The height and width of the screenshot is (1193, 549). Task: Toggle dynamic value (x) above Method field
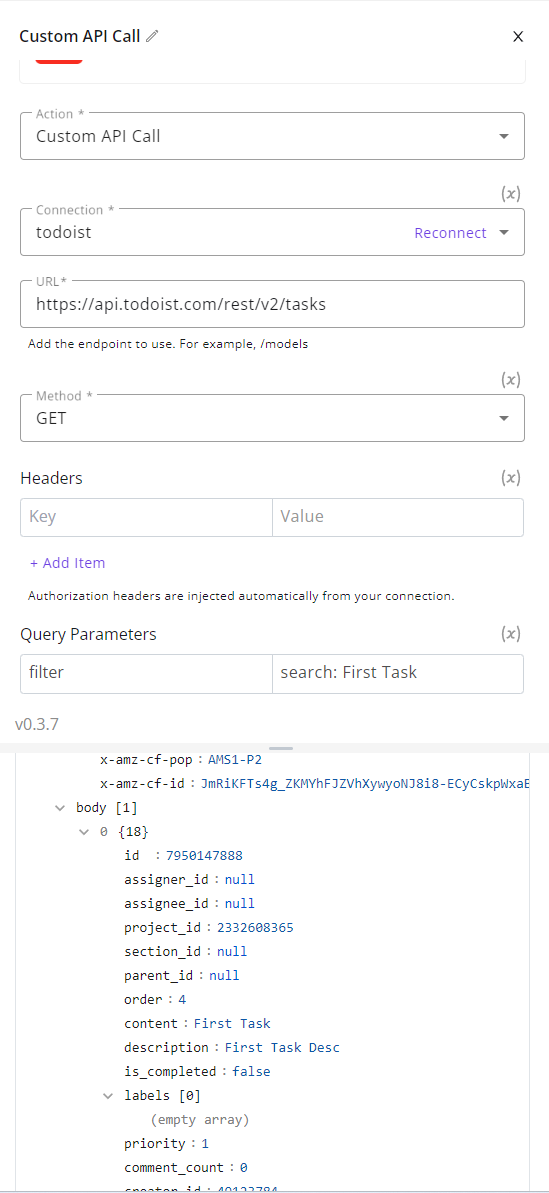[510, 380]
